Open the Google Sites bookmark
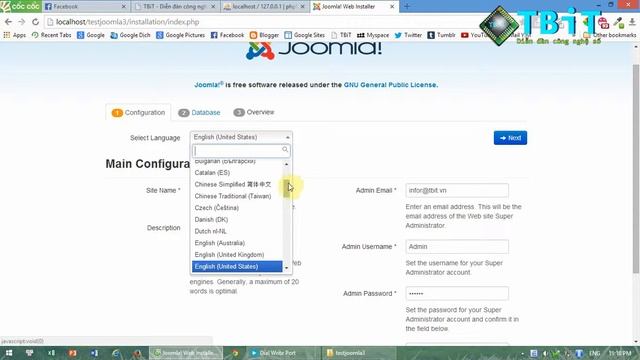 [x=304, y=35]
